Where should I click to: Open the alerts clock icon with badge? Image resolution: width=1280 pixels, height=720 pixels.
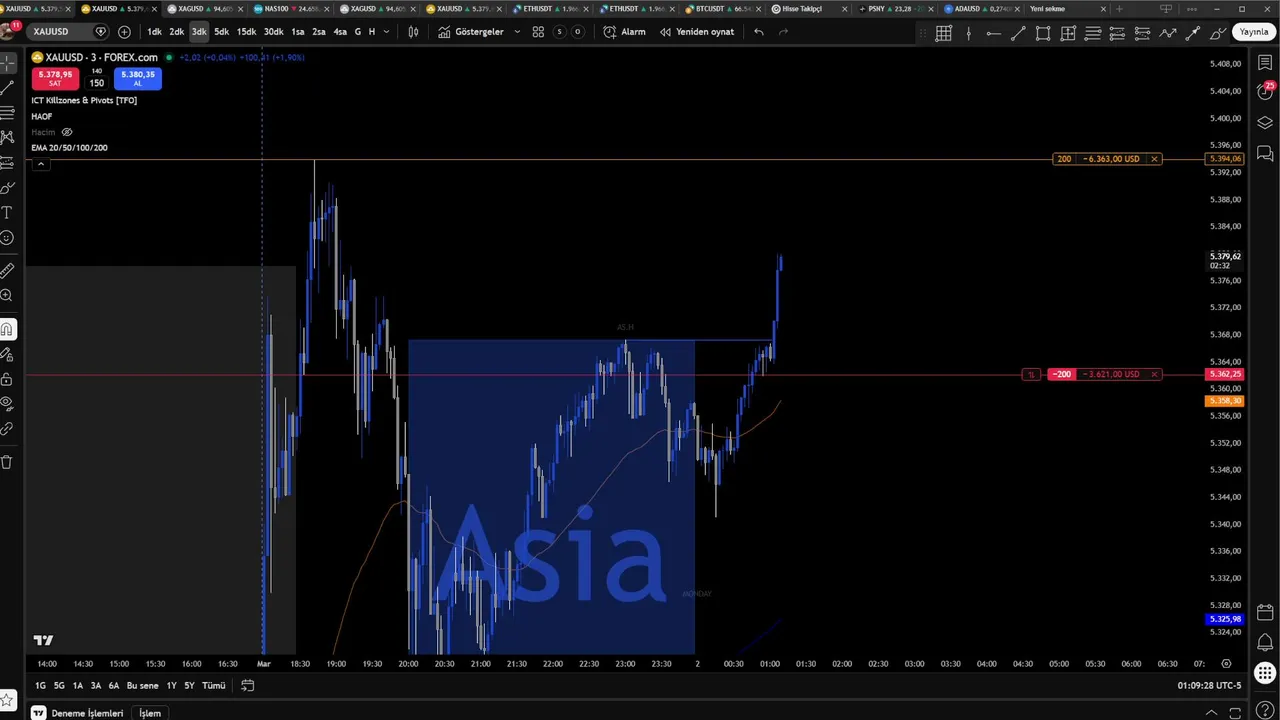[1265, 92]
